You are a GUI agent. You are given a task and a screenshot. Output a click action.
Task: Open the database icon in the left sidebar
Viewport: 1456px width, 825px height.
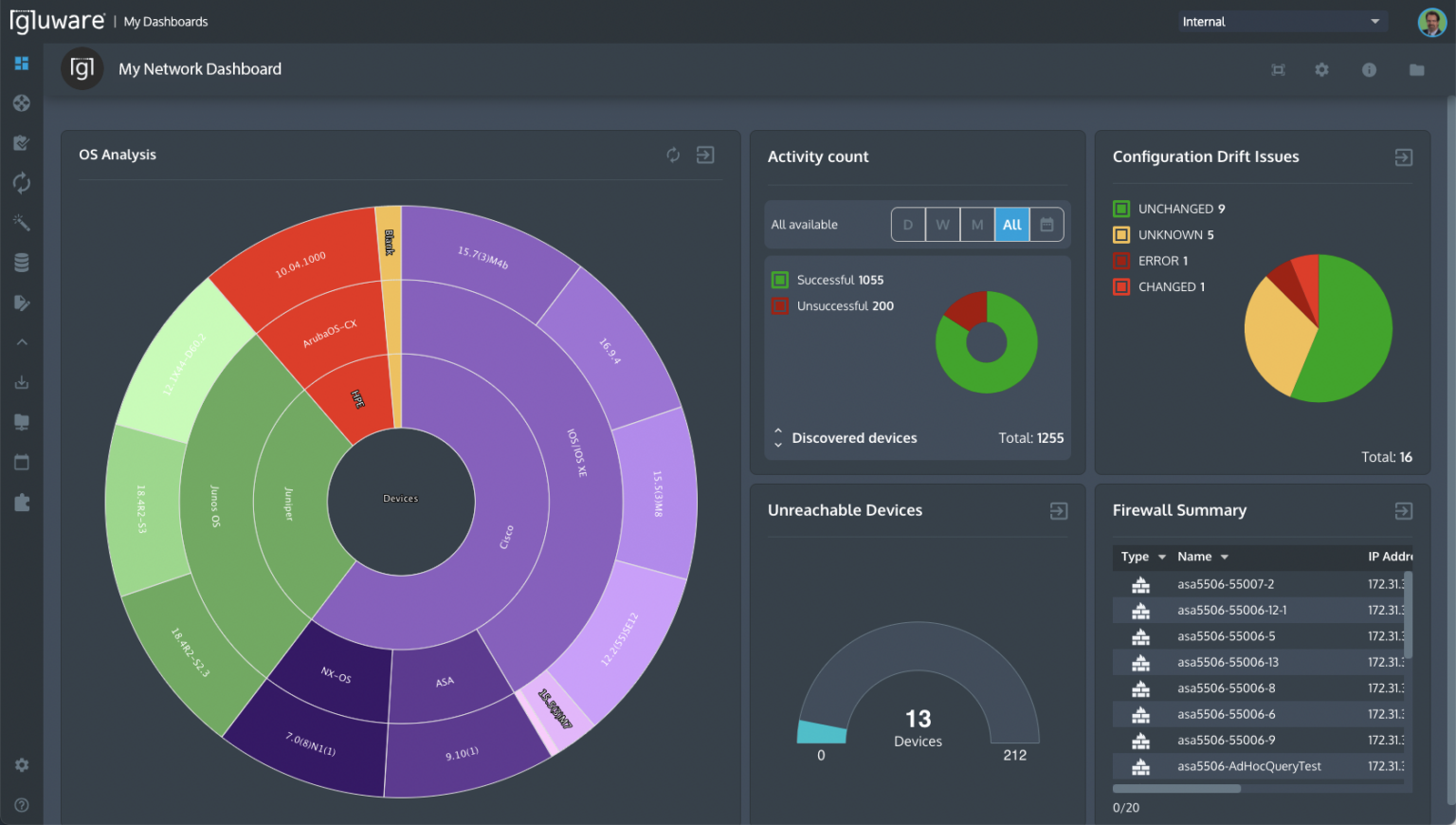point(21,262)
